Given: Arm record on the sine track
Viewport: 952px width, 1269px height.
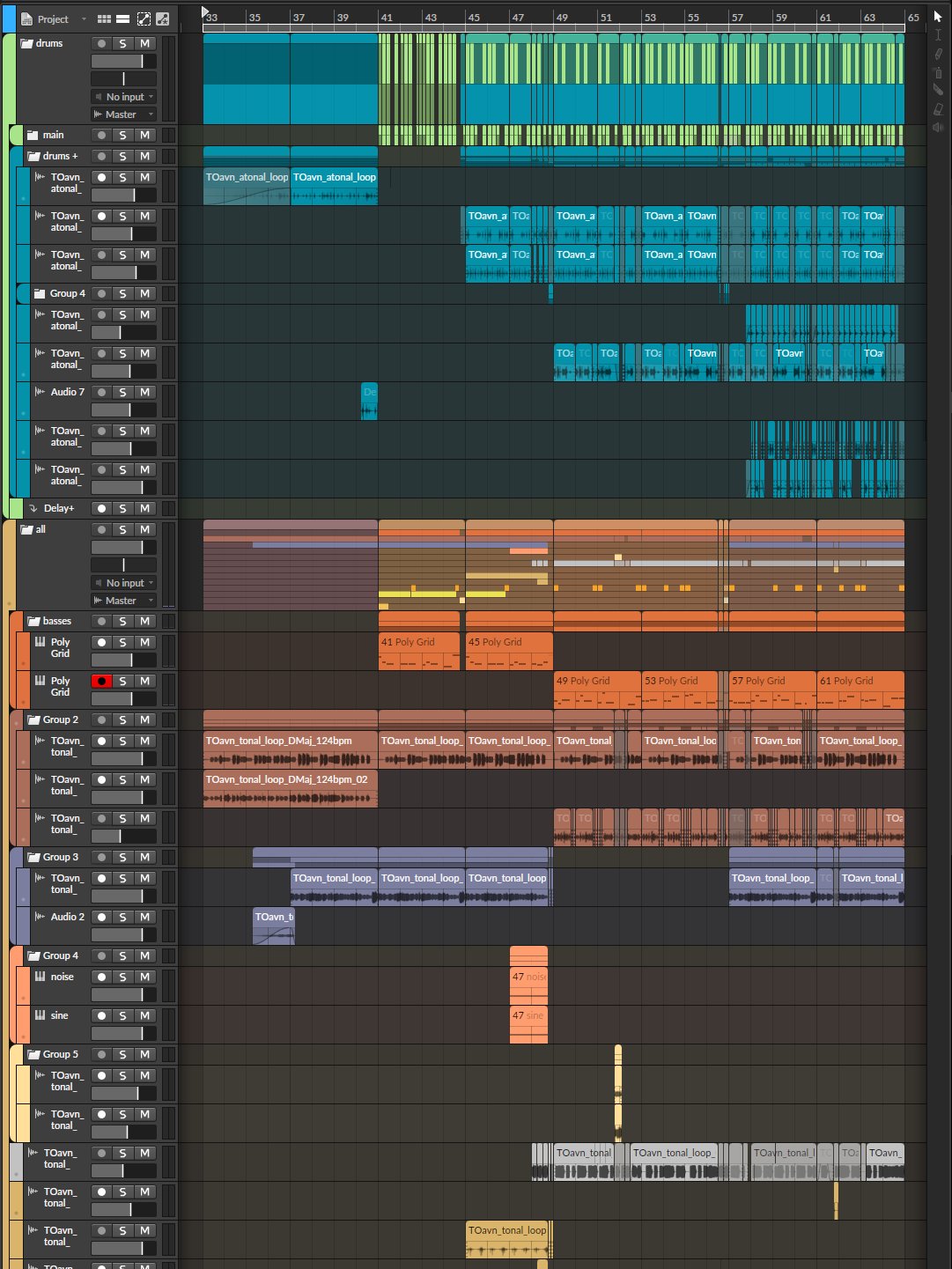Looking at the screenshot, I should tap(101, 1015).
